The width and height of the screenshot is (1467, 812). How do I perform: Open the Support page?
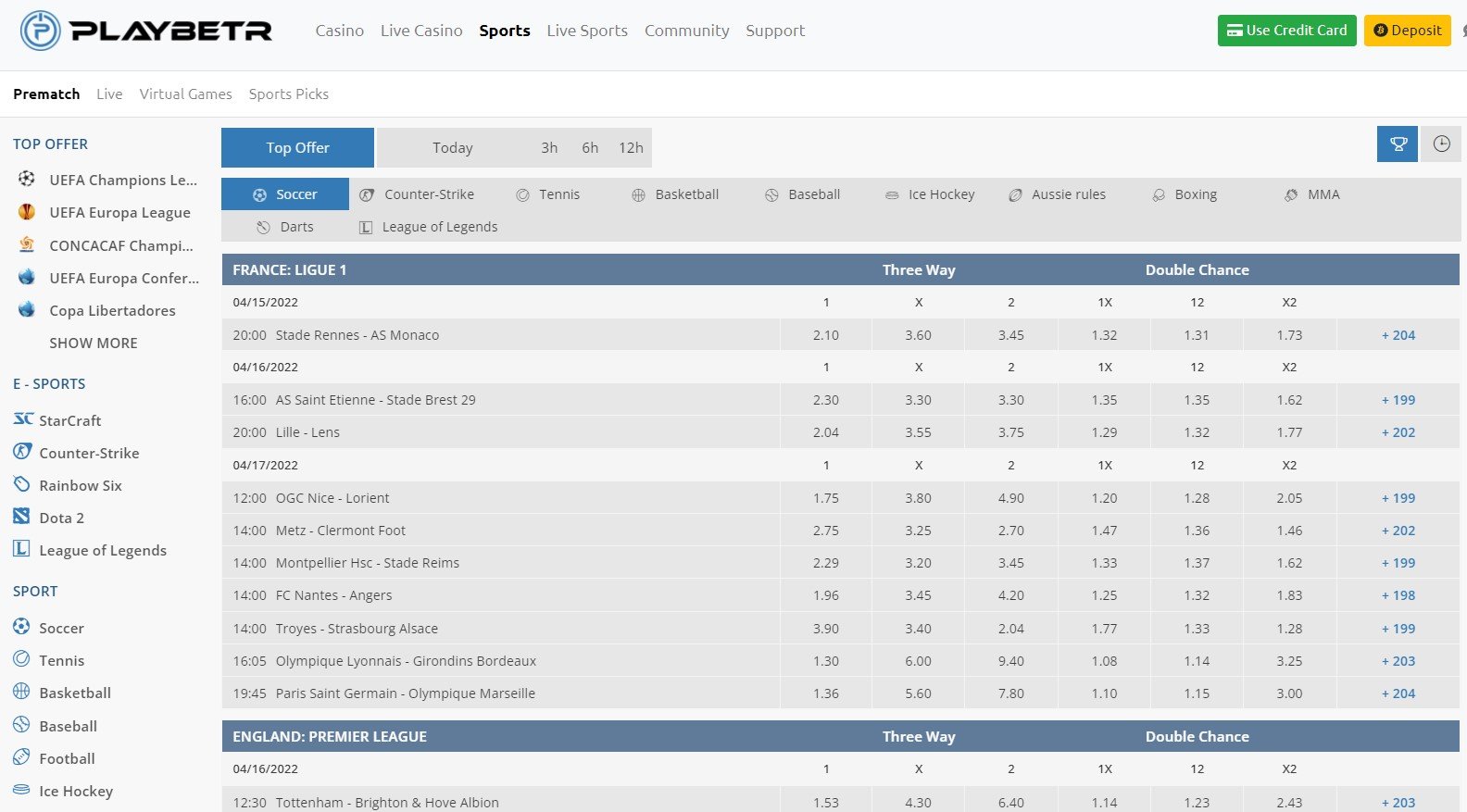(775, 31)
